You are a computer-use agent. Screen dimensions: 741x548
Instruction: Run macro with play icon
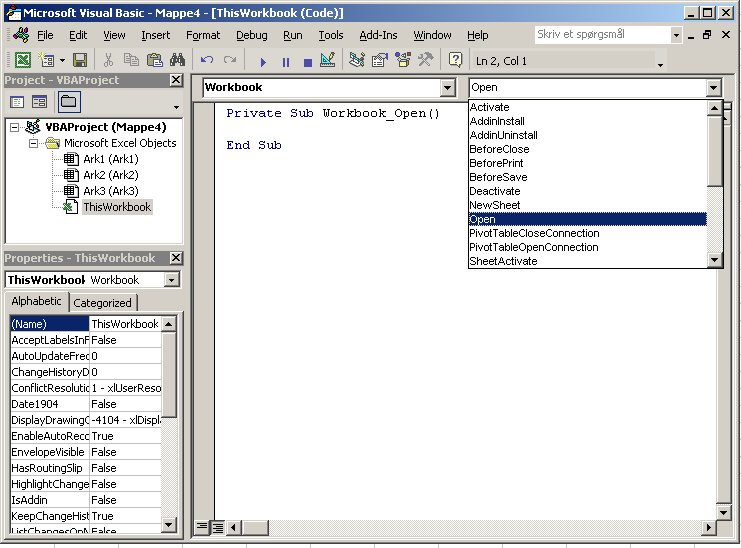(263, 61)
